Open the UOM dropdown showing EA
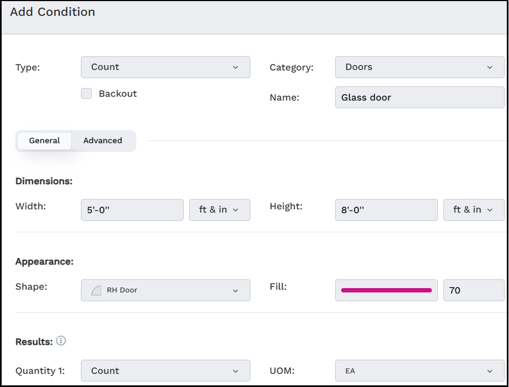Image resolution: width=509 pixels, height=387 pixels. coord(419,371)
